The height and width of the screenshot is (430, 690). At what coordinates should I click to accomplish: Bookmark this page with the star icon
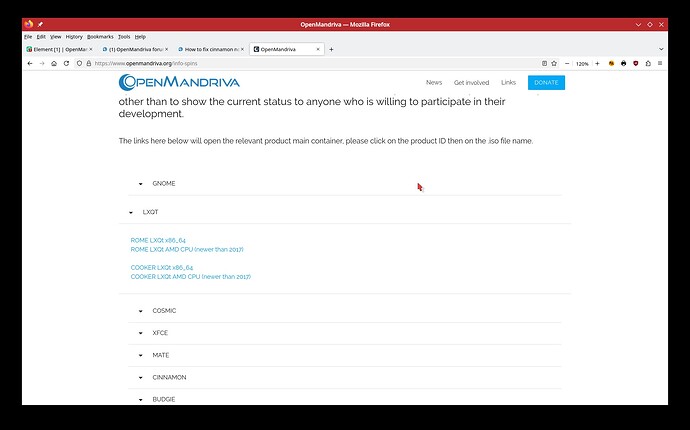pos(554,63)
